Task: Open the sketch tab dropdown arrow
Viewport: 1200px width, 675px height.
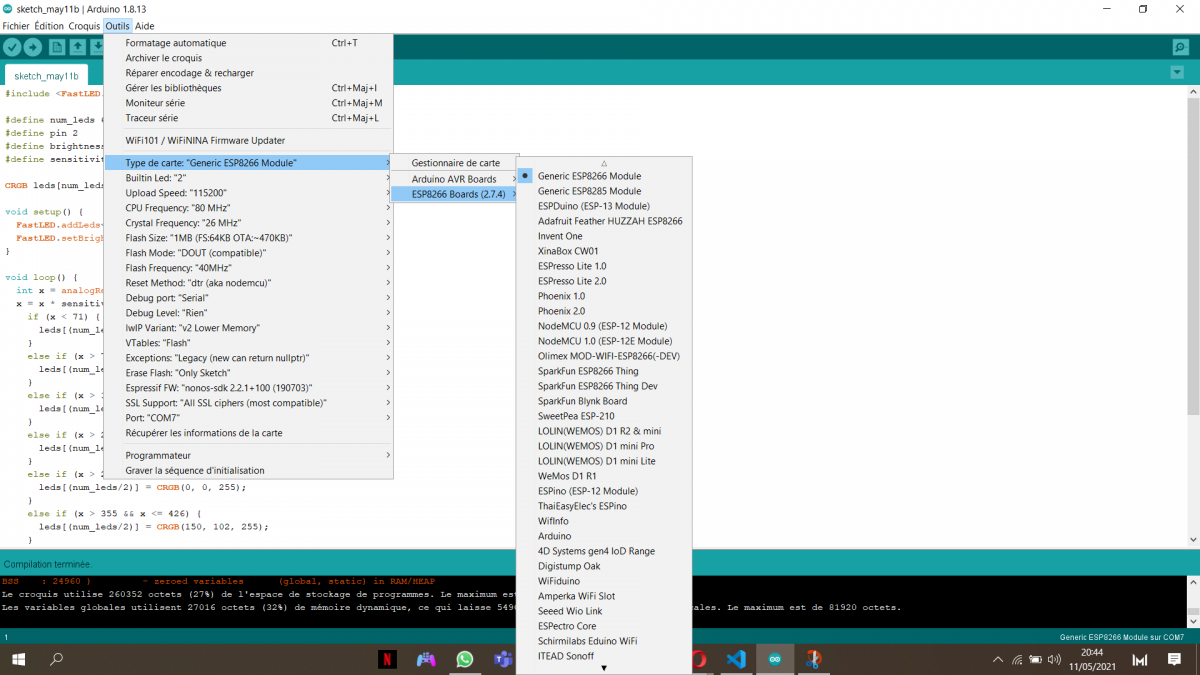Action: click(x=1176, y=72)
